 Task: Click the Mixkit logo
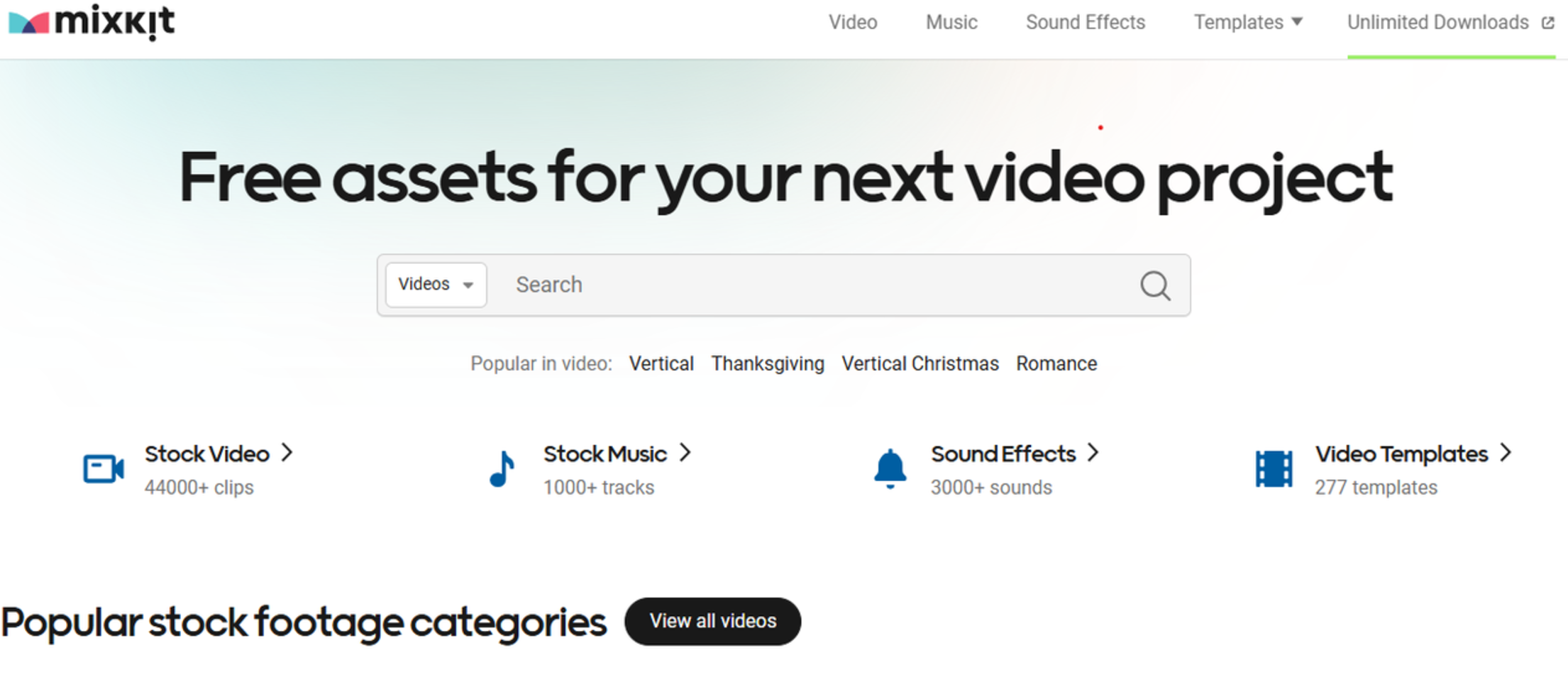tap(92, 22)
